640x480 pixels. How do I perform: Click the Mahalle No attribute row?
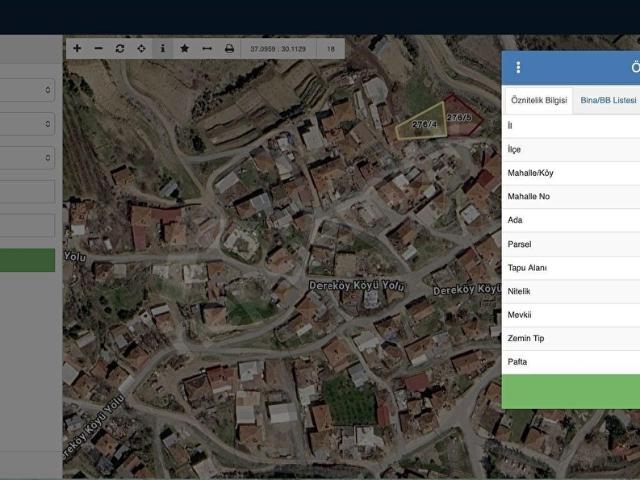[571, 197]
